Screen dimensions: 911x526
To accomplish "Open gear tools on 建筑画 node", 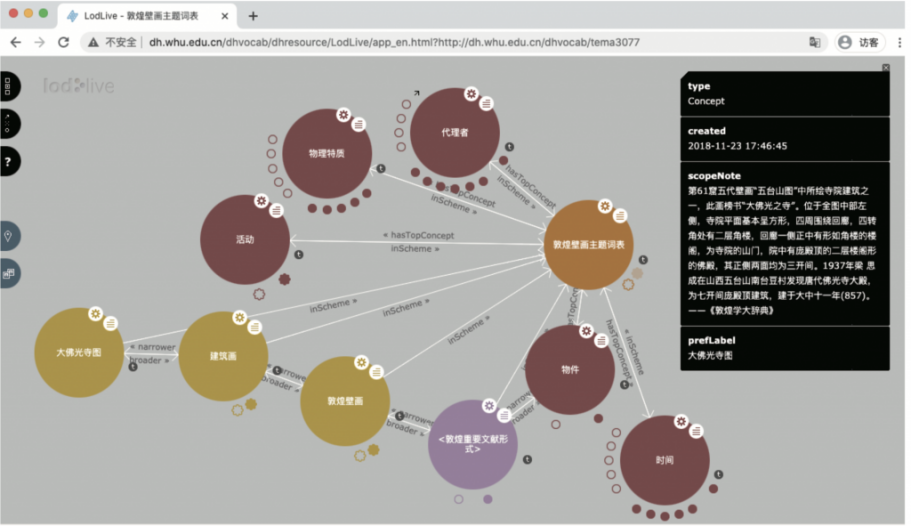I will coord(240,317).
